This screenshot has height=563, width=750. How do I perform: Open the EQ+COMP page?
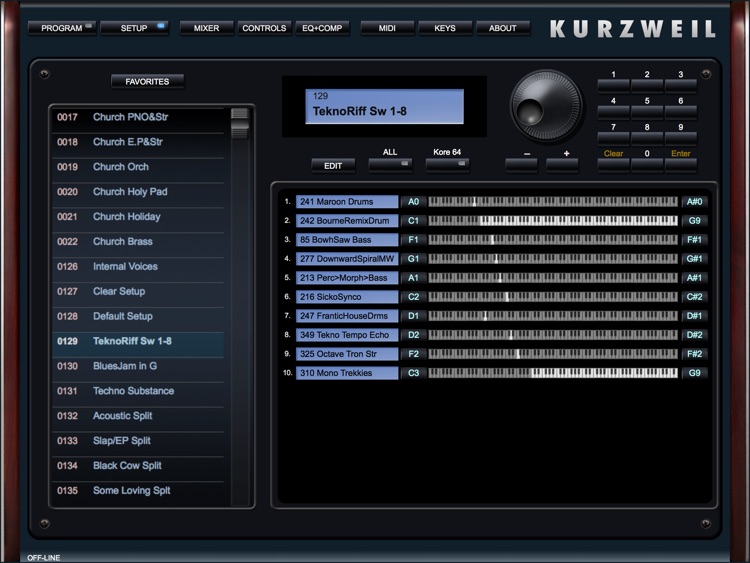322,28
